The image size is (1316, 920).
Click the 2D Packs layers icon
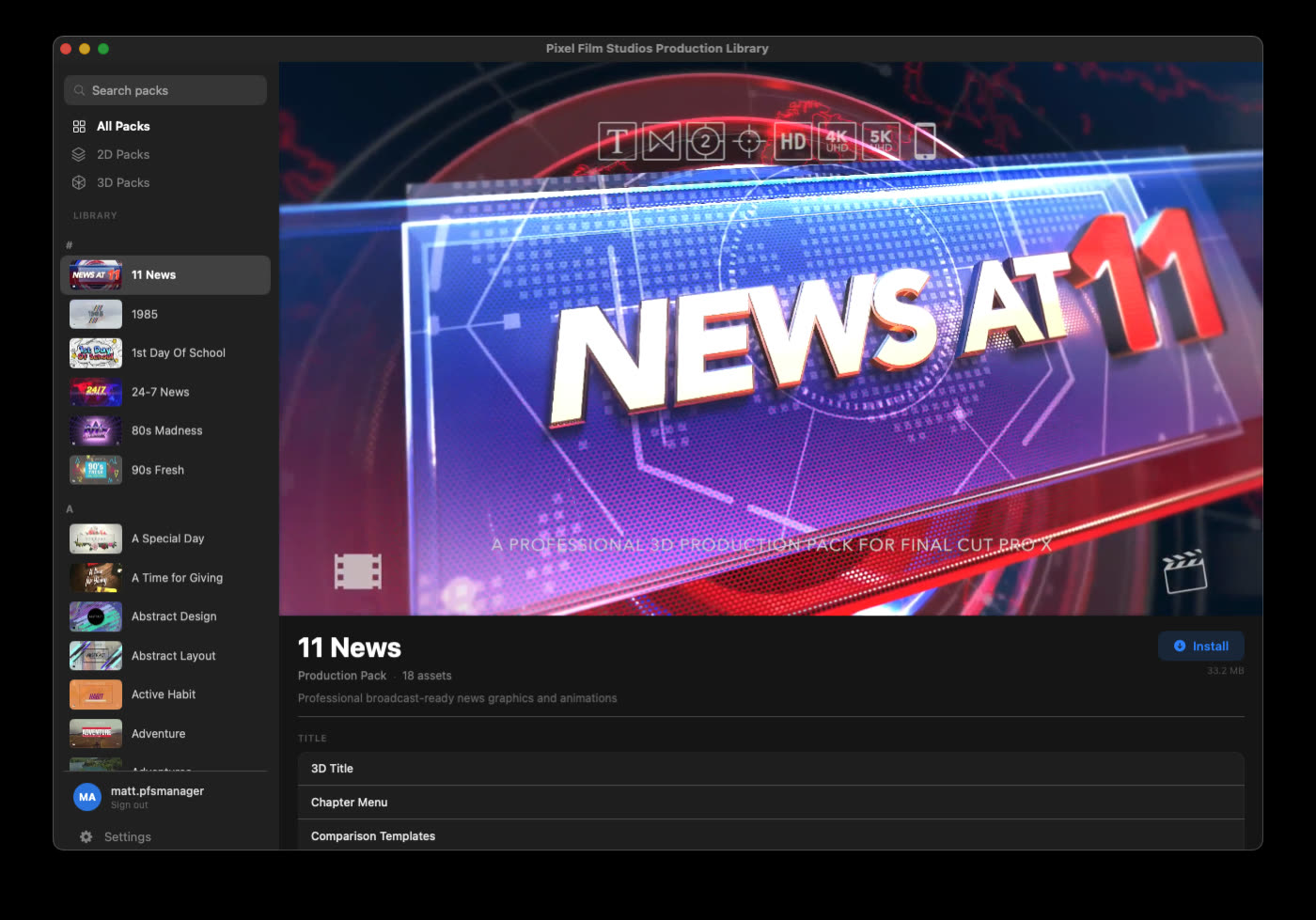(x=79, y=154)
